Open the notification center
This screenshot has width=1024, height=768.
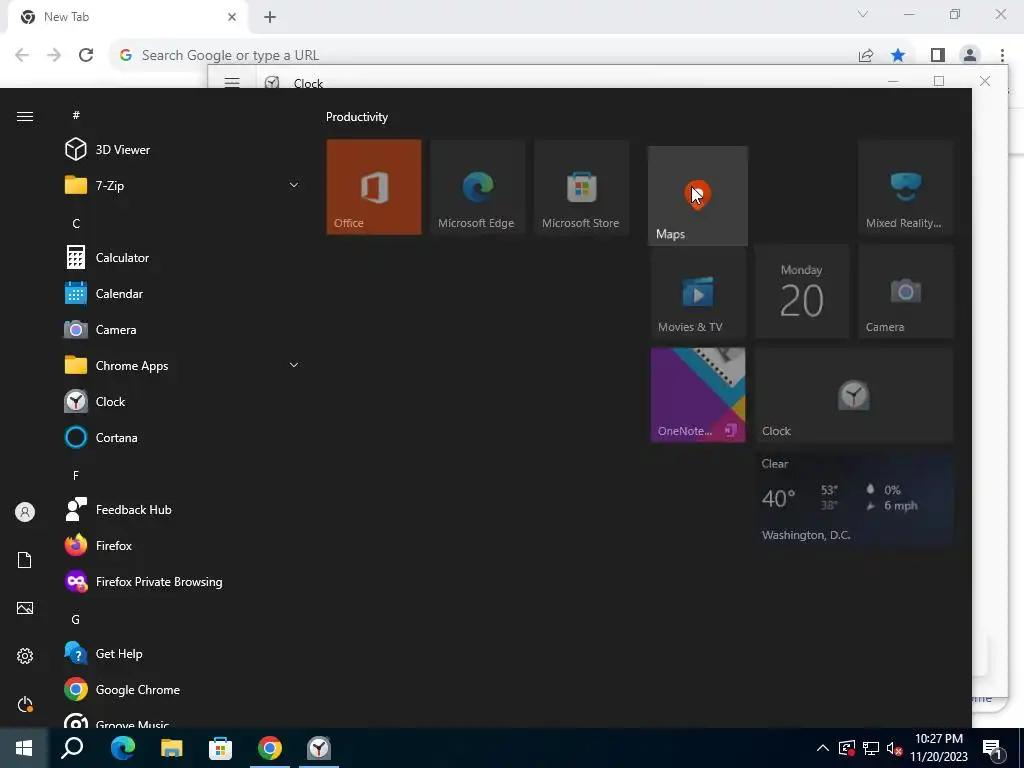pos(991,748)
